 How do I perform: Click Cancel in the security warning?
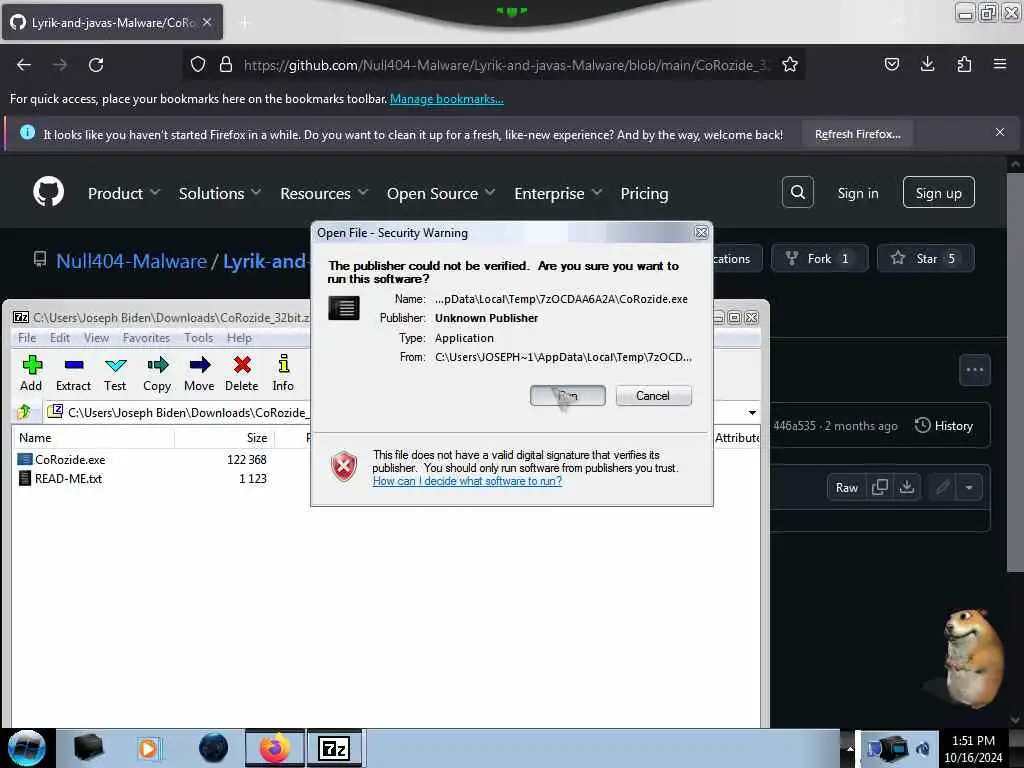653,396
